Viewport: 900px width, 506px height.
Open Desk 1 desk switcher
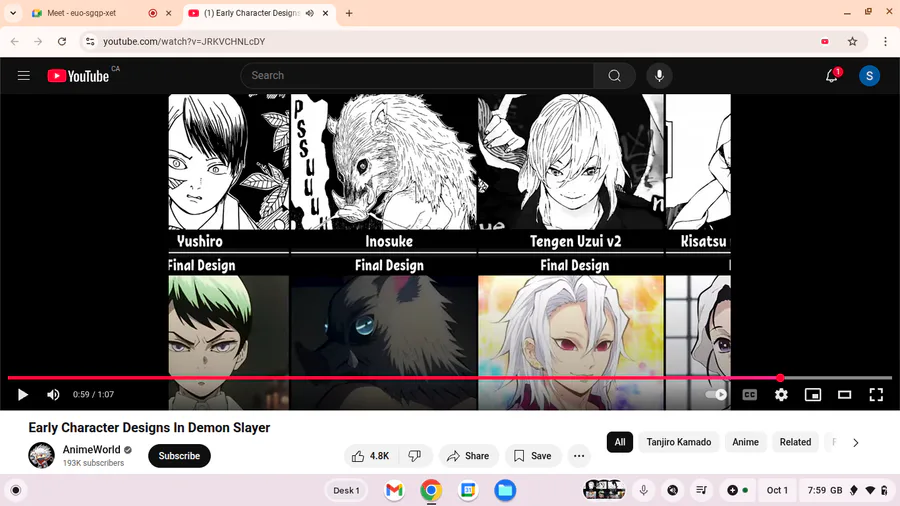[x=346, y=491]
